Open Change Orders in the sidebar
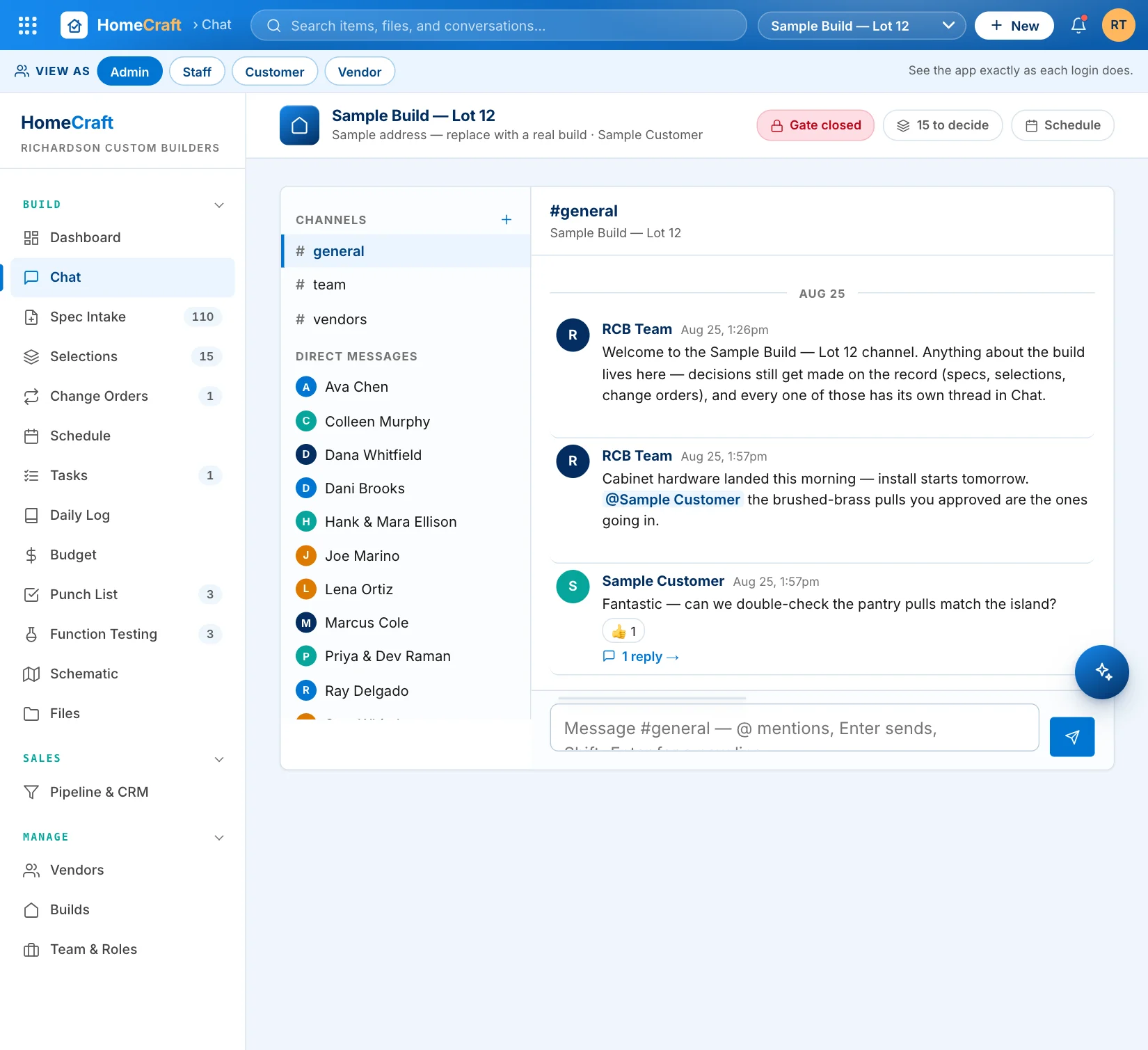This screenshot has width=1148, height=1050. [122, 397]
